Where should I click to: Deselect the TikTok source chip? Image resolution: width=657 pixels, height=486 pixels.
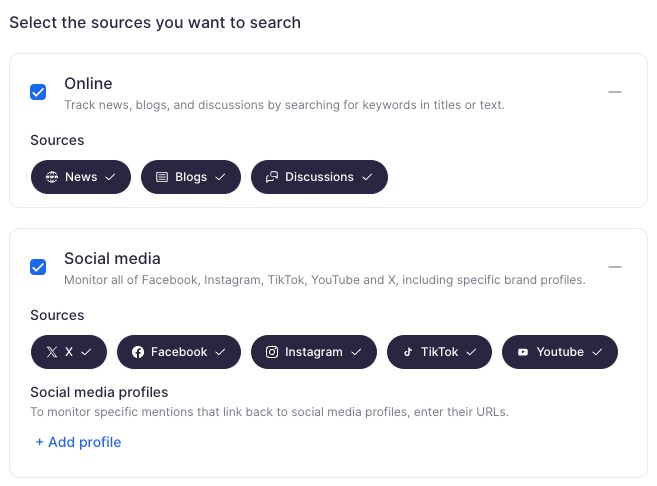(x=439, y=352)
